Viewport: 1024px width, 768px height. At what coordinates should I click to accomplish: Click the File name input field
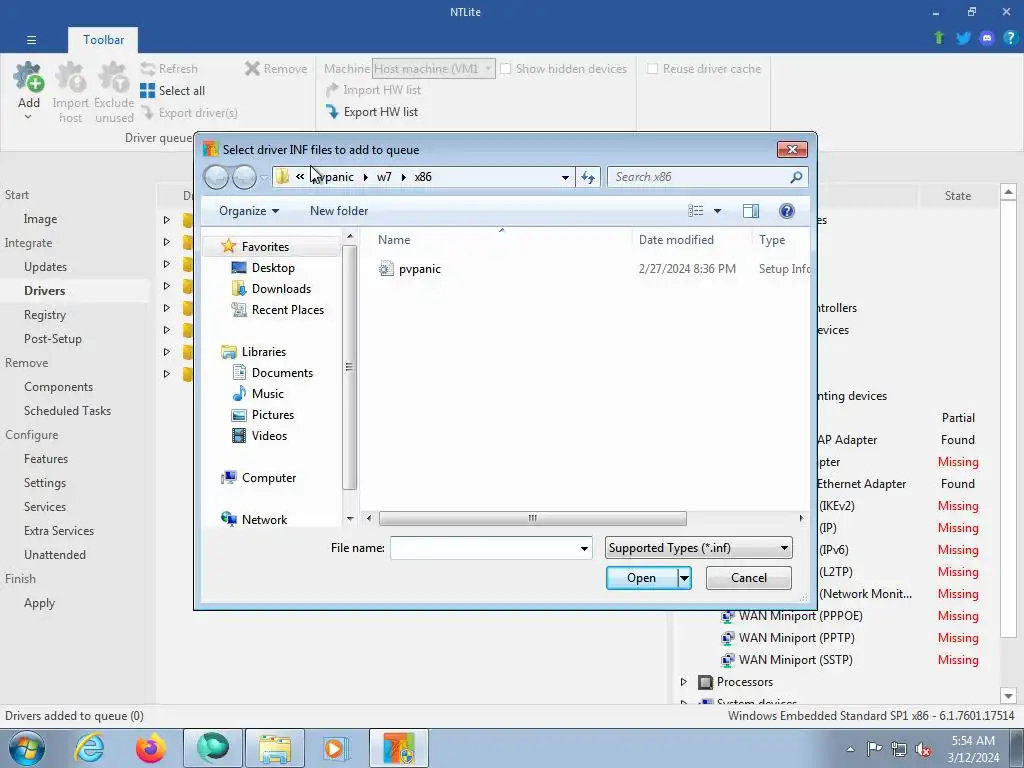click(484, 549)
